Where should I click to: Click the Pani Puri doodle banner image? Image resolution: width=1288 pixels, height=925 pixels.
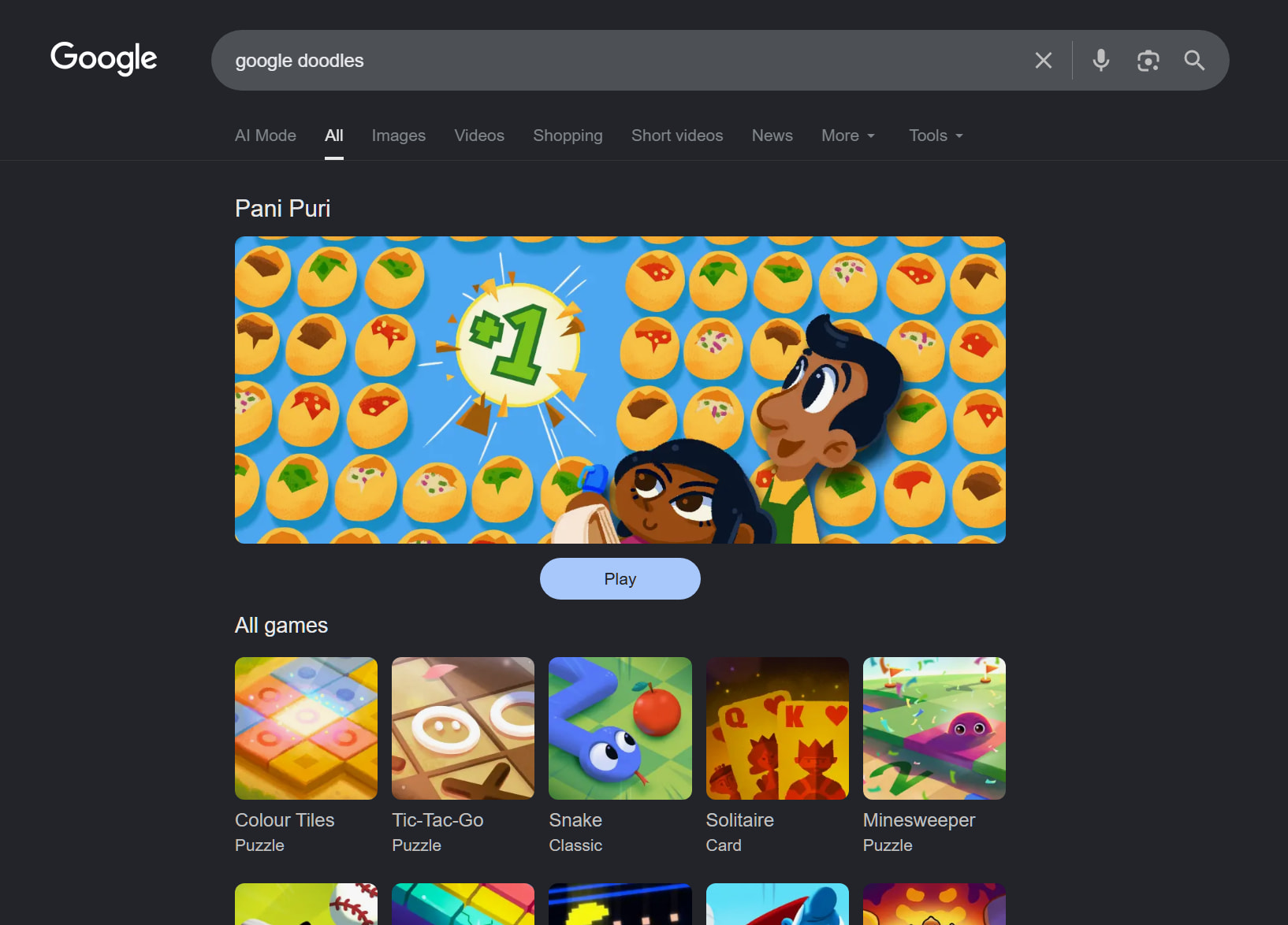tap(620, 390)
